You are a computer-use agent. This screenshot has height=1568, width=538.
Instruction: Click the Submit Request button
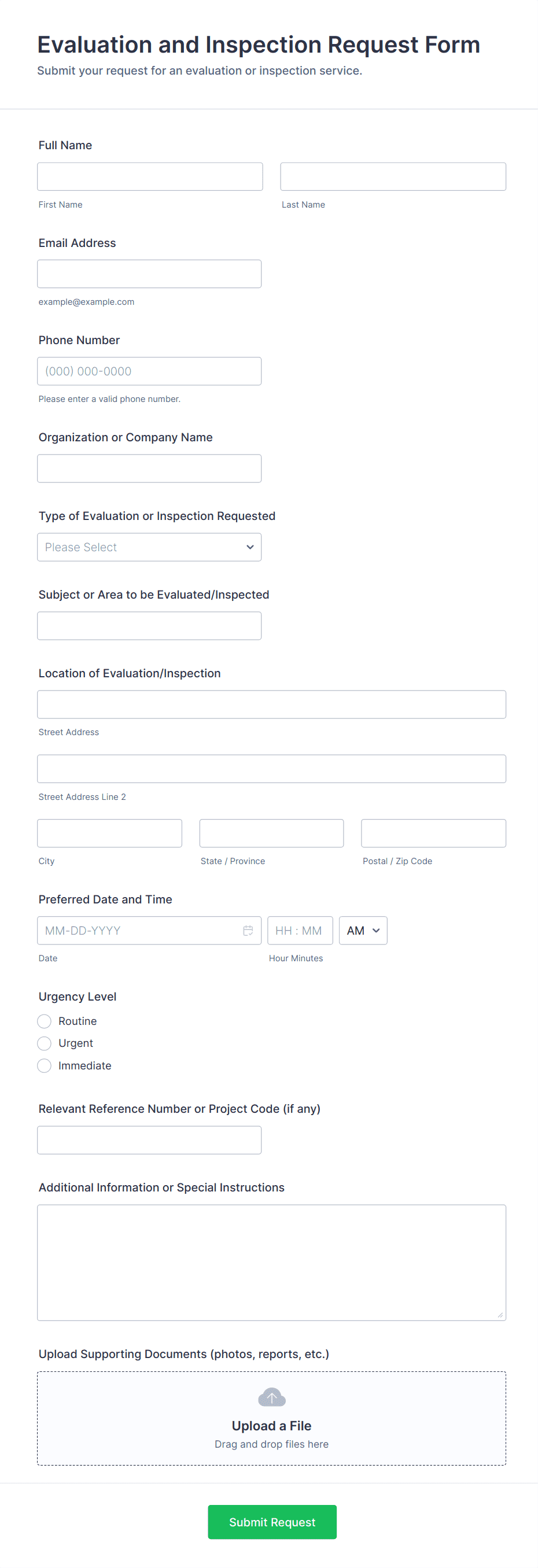tap(272, 1522)
